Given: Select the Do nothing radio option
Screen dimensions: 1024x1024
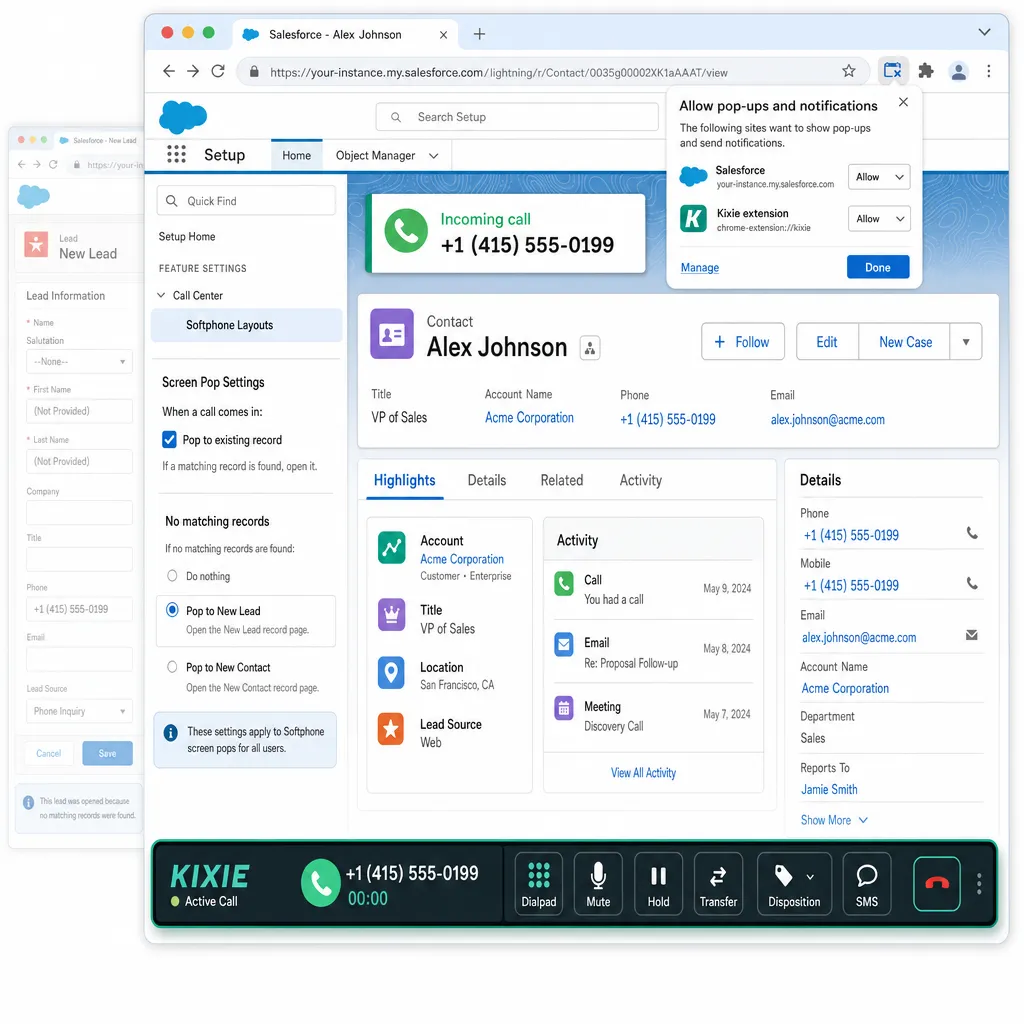Looking at the screenshot, I should coord(172,575).
